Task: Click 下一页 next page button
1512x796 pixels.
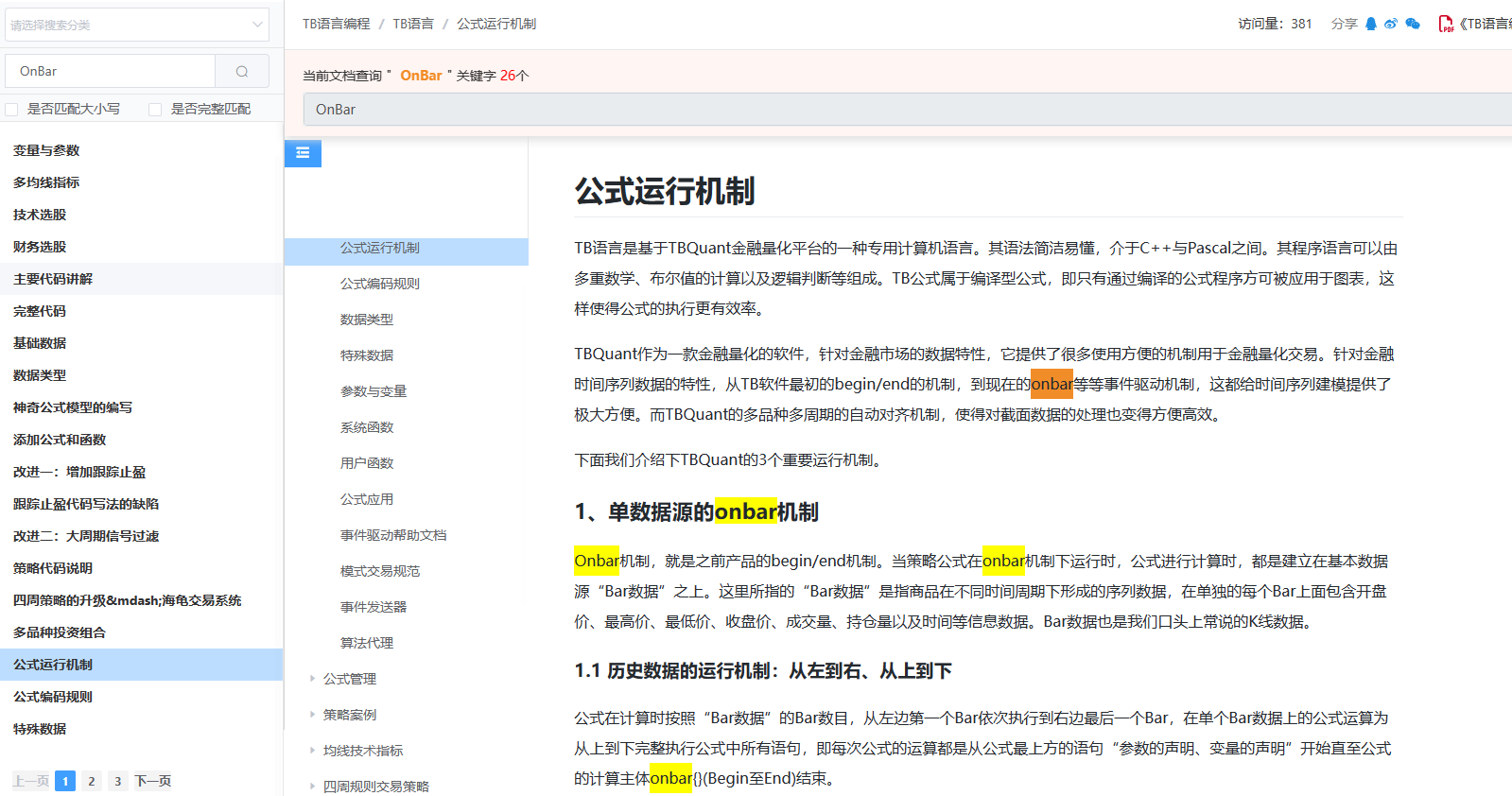Action: 153,781
